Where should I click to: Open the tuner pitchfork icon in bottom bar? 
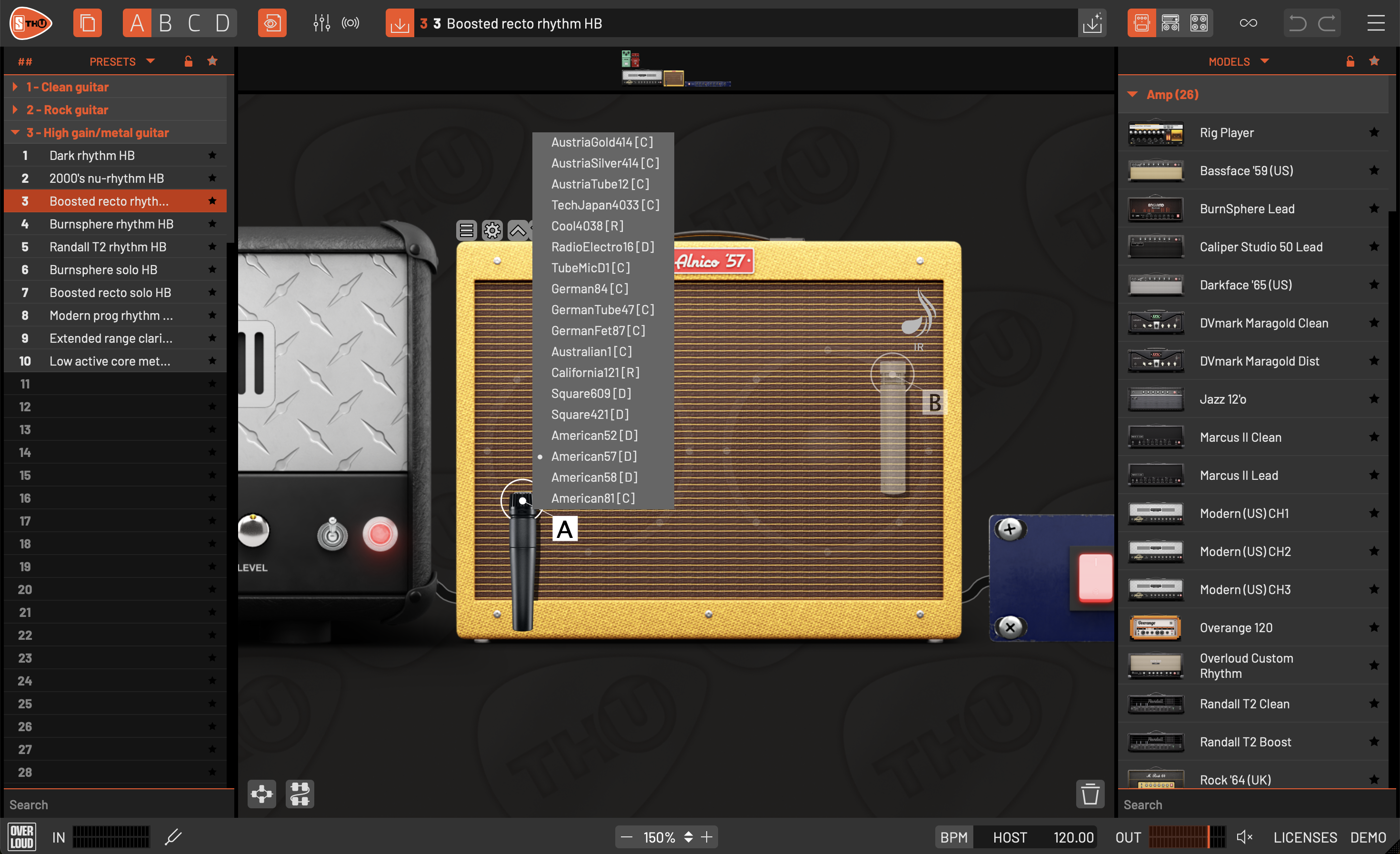pyautogui.click(x=173, y=836)
